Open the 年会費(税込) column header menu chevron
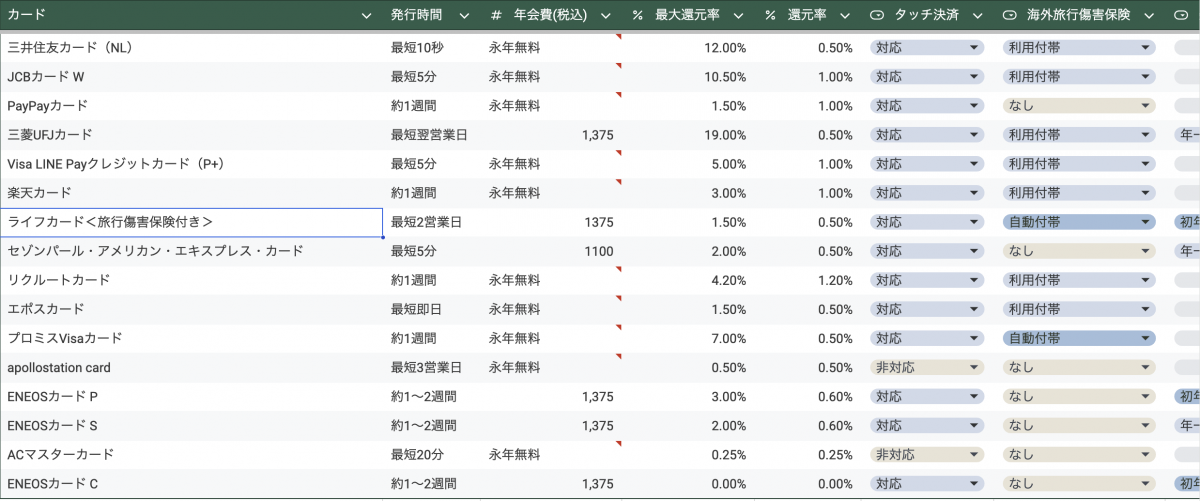The width and height of the screenshot is (1200, 501). pos(604,16)
